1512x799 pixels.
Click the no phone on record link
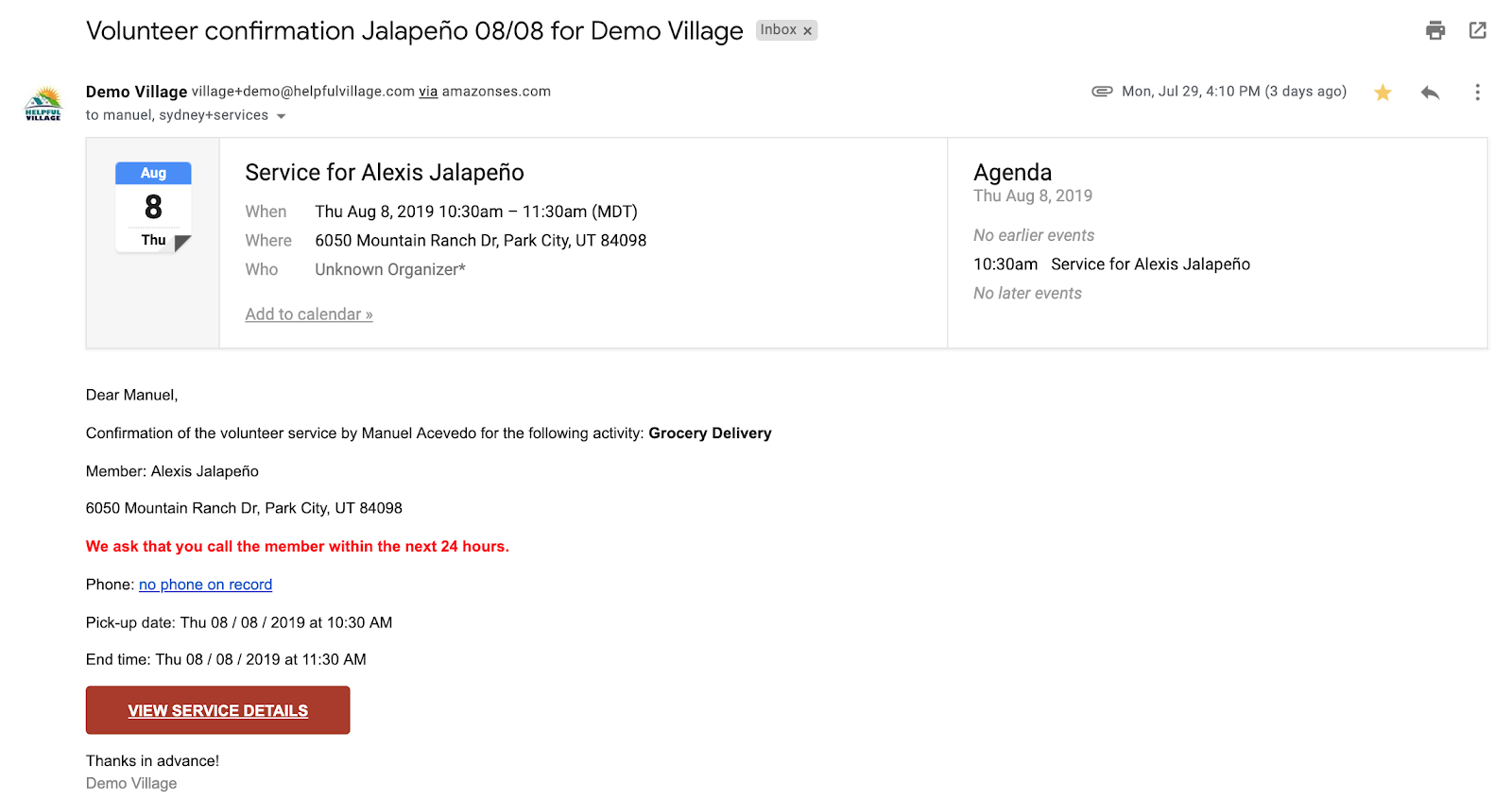(x=205, y=585)
